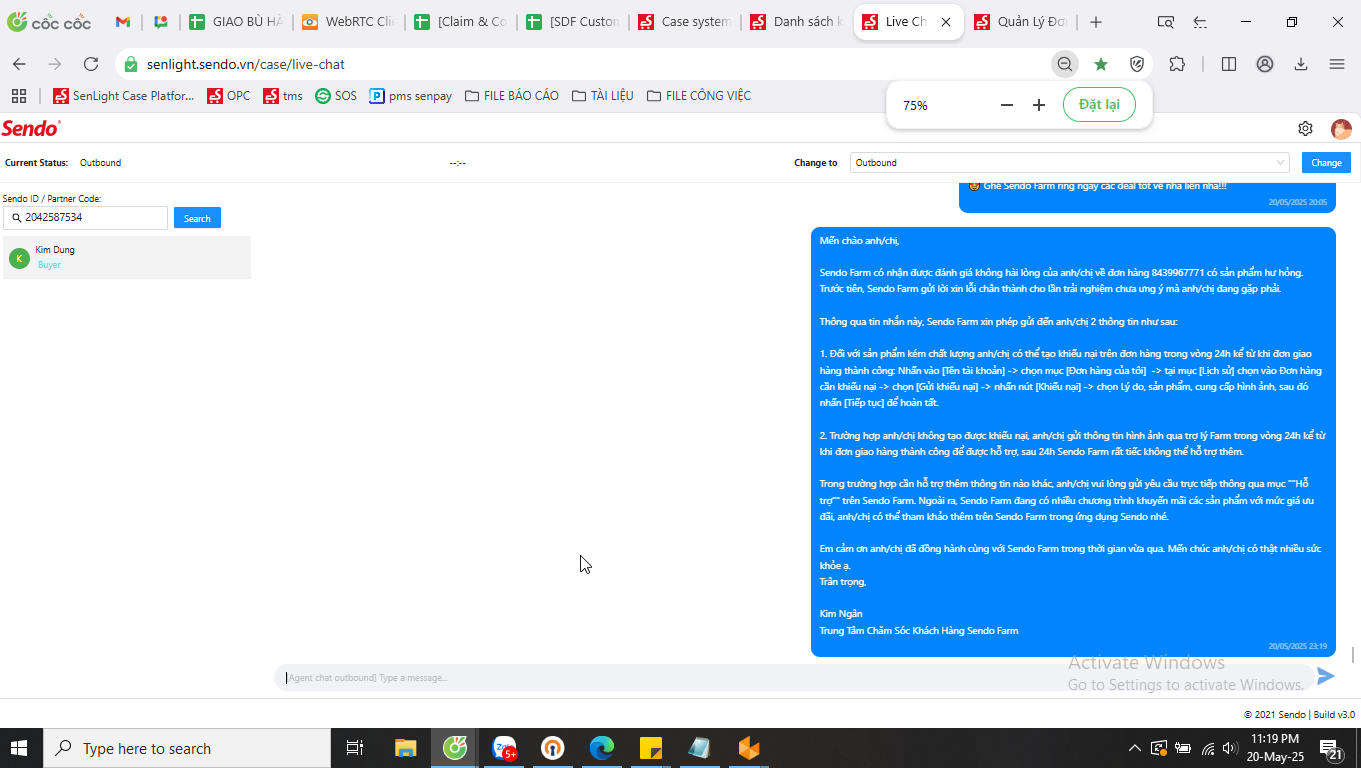The height and width of the screenshot is (768, 1361).
Task: Open the browser profile account icon
Action: click(x=1265, y=64)
